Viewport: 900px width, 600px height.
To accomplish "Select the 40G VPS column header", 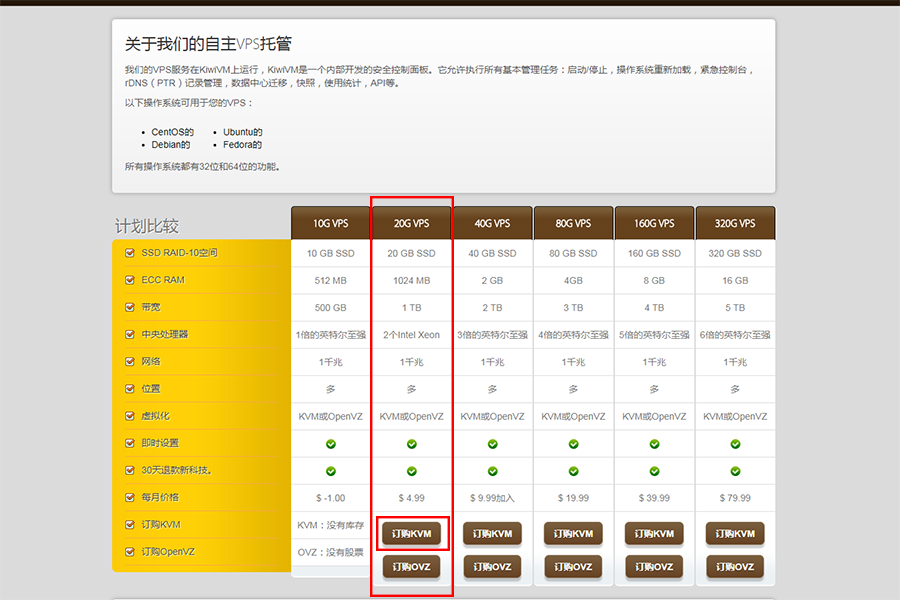I will tap(492, 223).
